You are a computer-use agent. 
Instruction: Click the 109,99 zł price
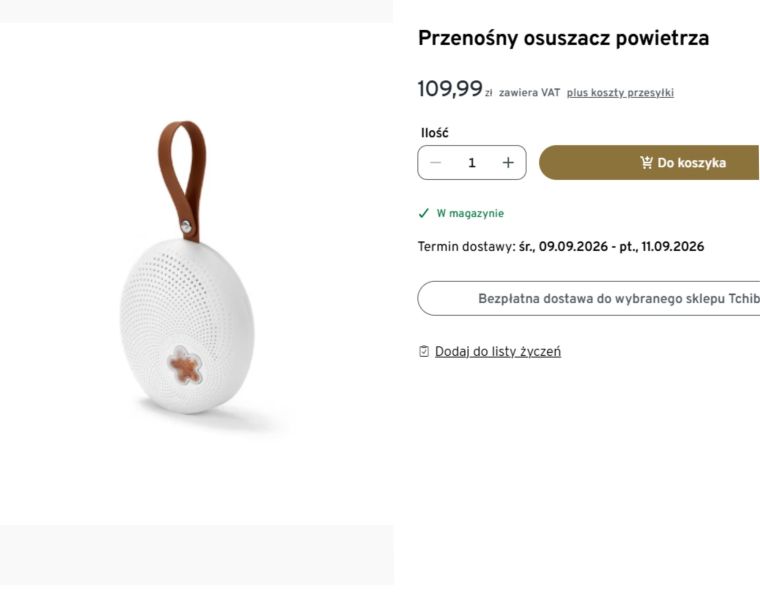(x=455, y=89)
